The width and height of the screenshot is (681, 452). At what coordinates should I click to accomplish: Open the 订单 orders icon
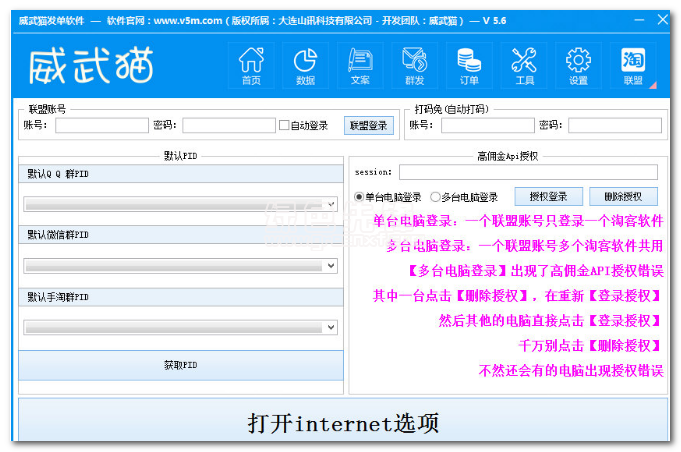click(x=469, y=66)
